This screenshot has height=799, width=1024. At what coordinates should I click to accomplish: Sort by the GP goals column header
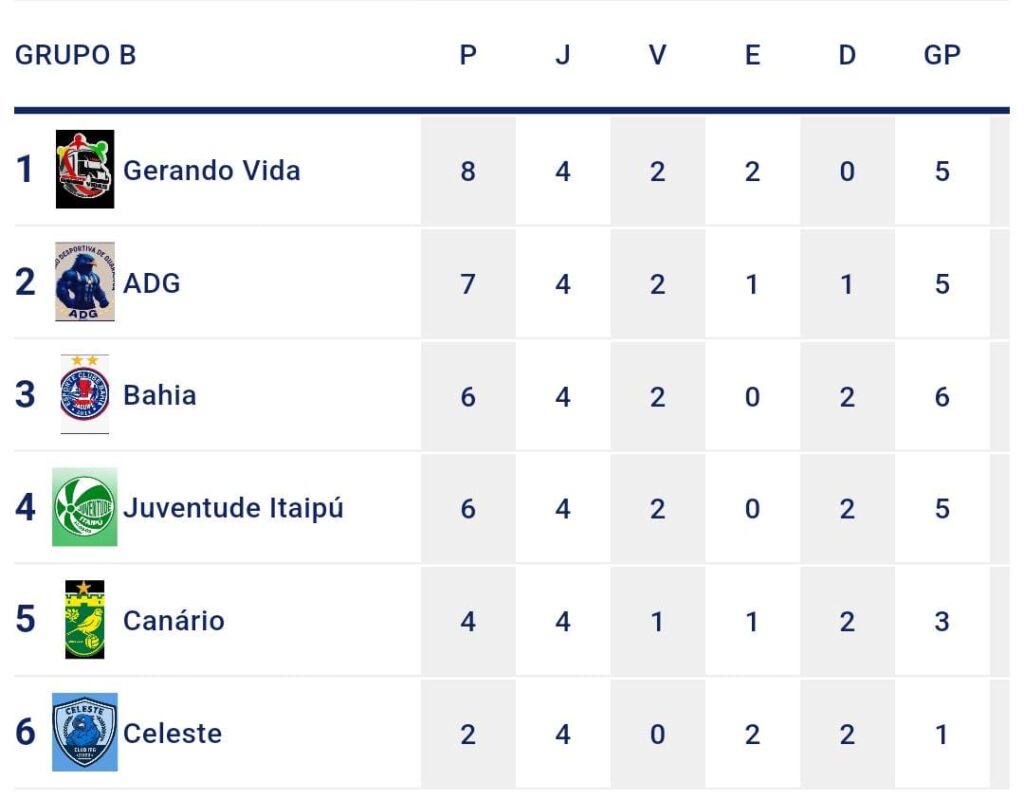click(942, 55)
